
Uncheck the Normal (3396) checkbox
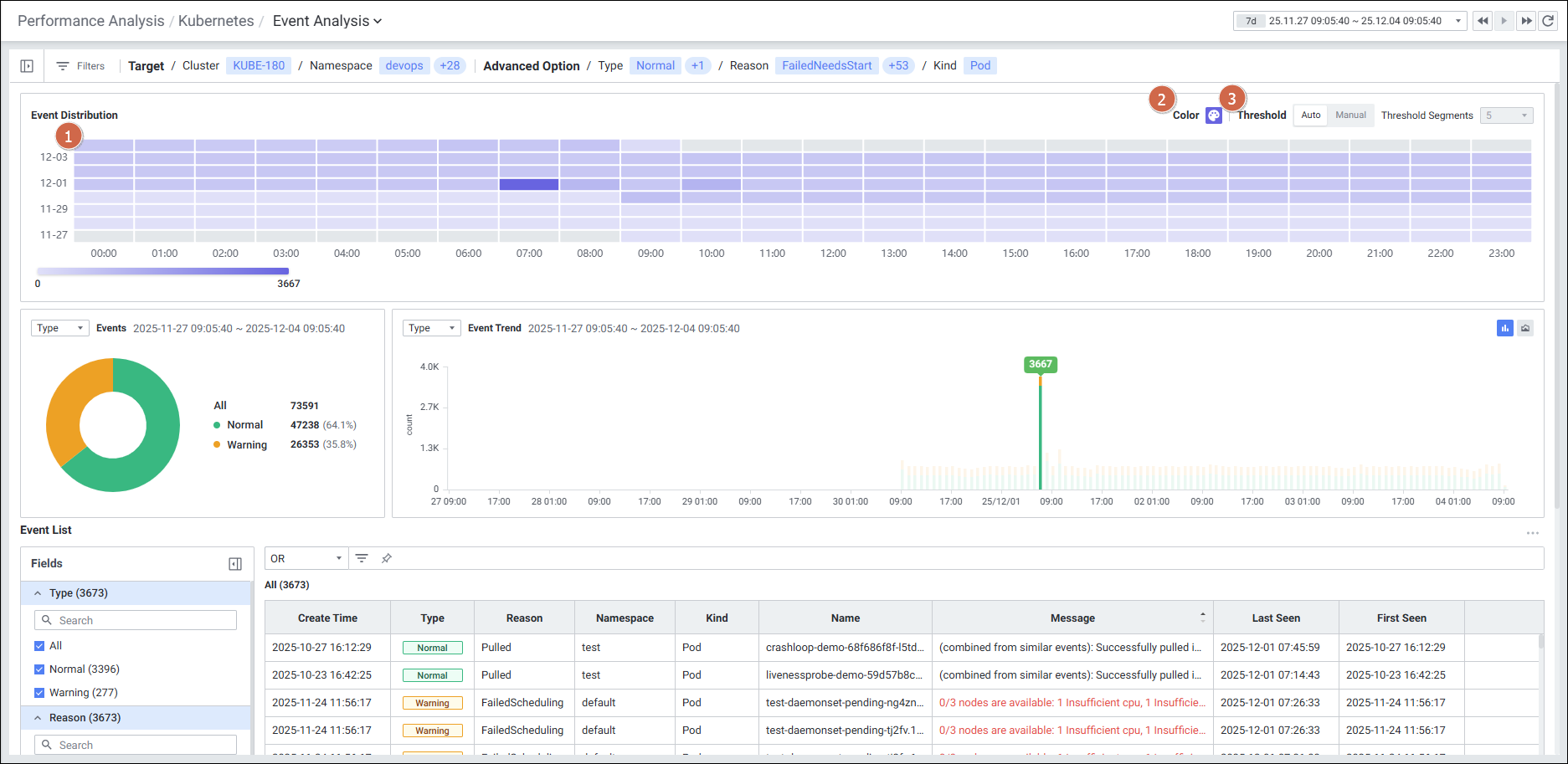[39, 669]
